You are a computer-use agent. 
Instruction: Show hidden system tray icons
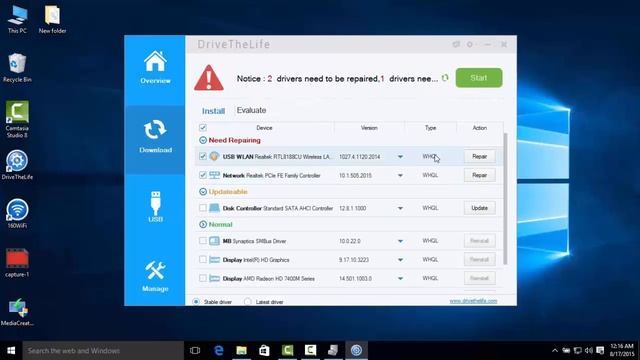[554, 350]
